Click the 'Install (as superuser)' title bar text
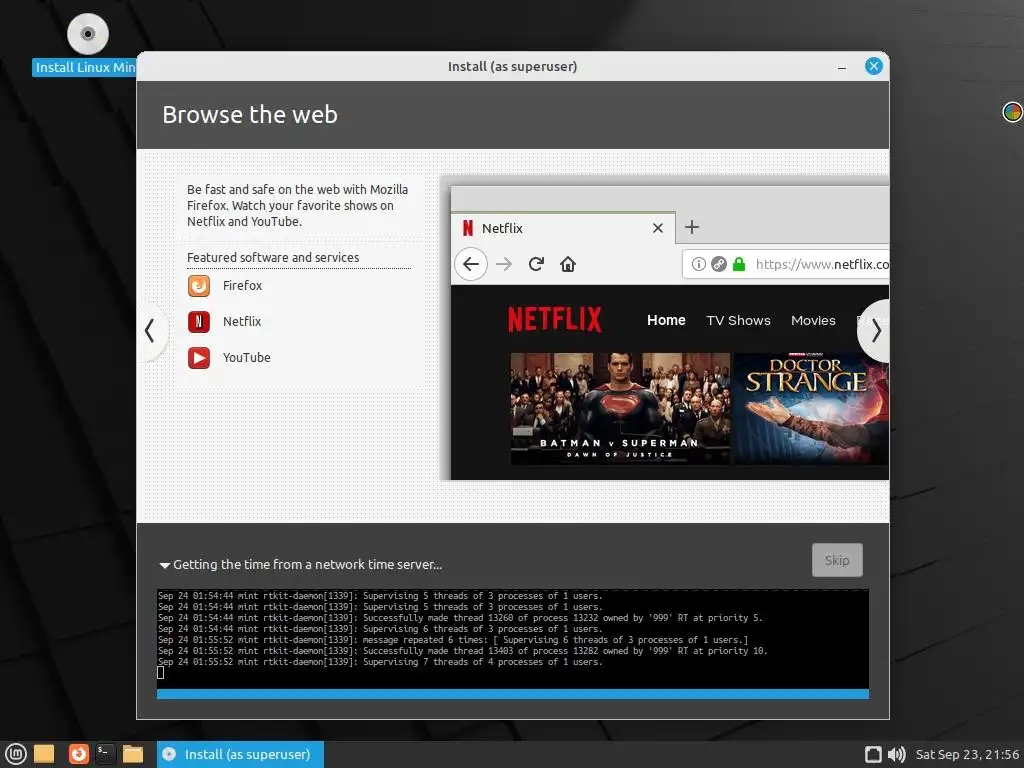1024x768 pixels. [513, 67]
